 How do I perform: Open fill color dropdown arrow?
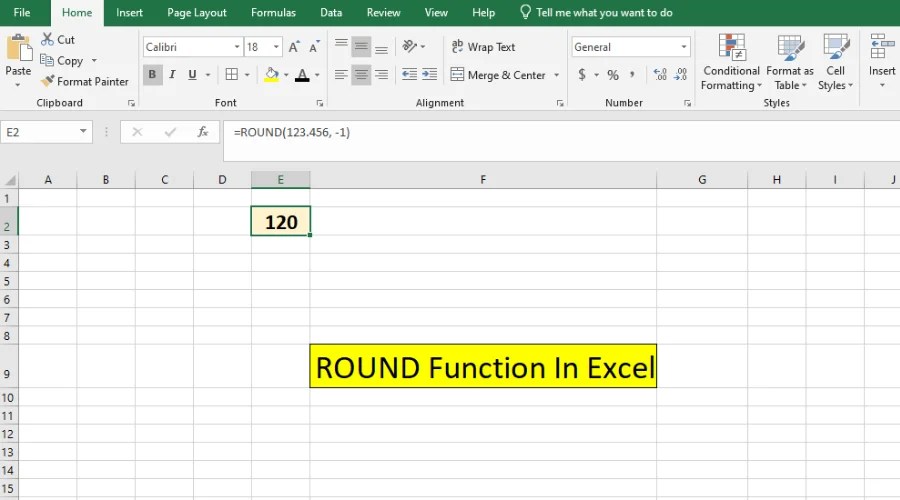coord(286,75)
